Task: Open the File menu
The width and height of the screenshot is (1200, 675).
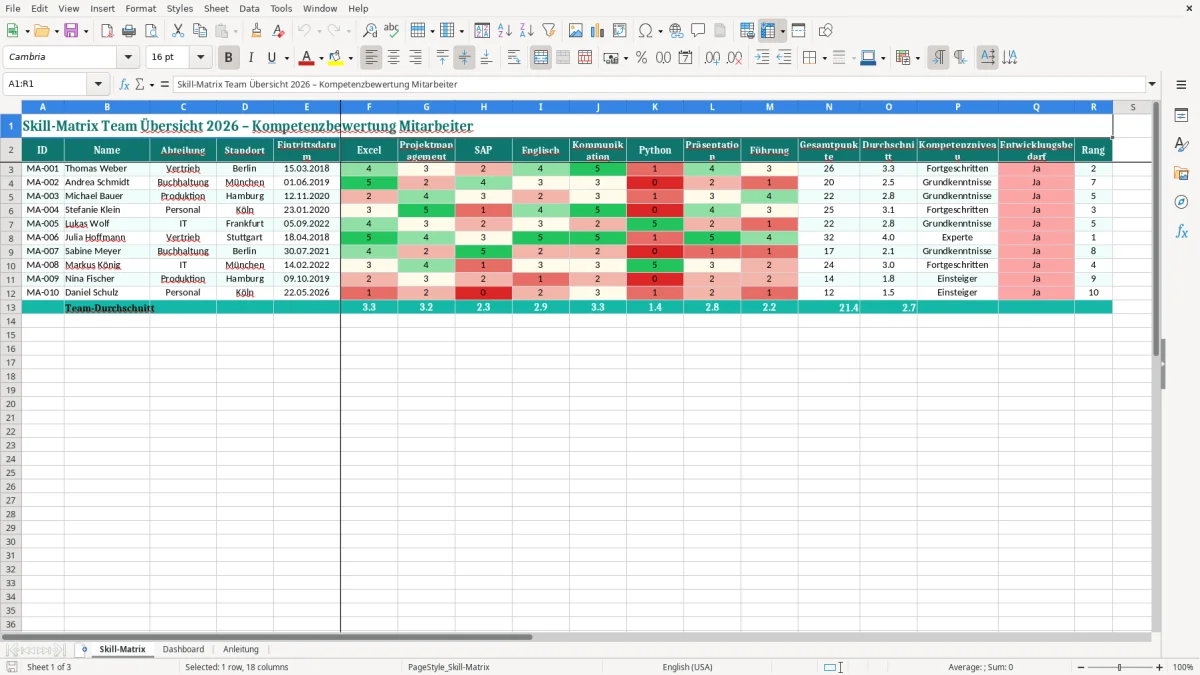Action: [13, 8]
